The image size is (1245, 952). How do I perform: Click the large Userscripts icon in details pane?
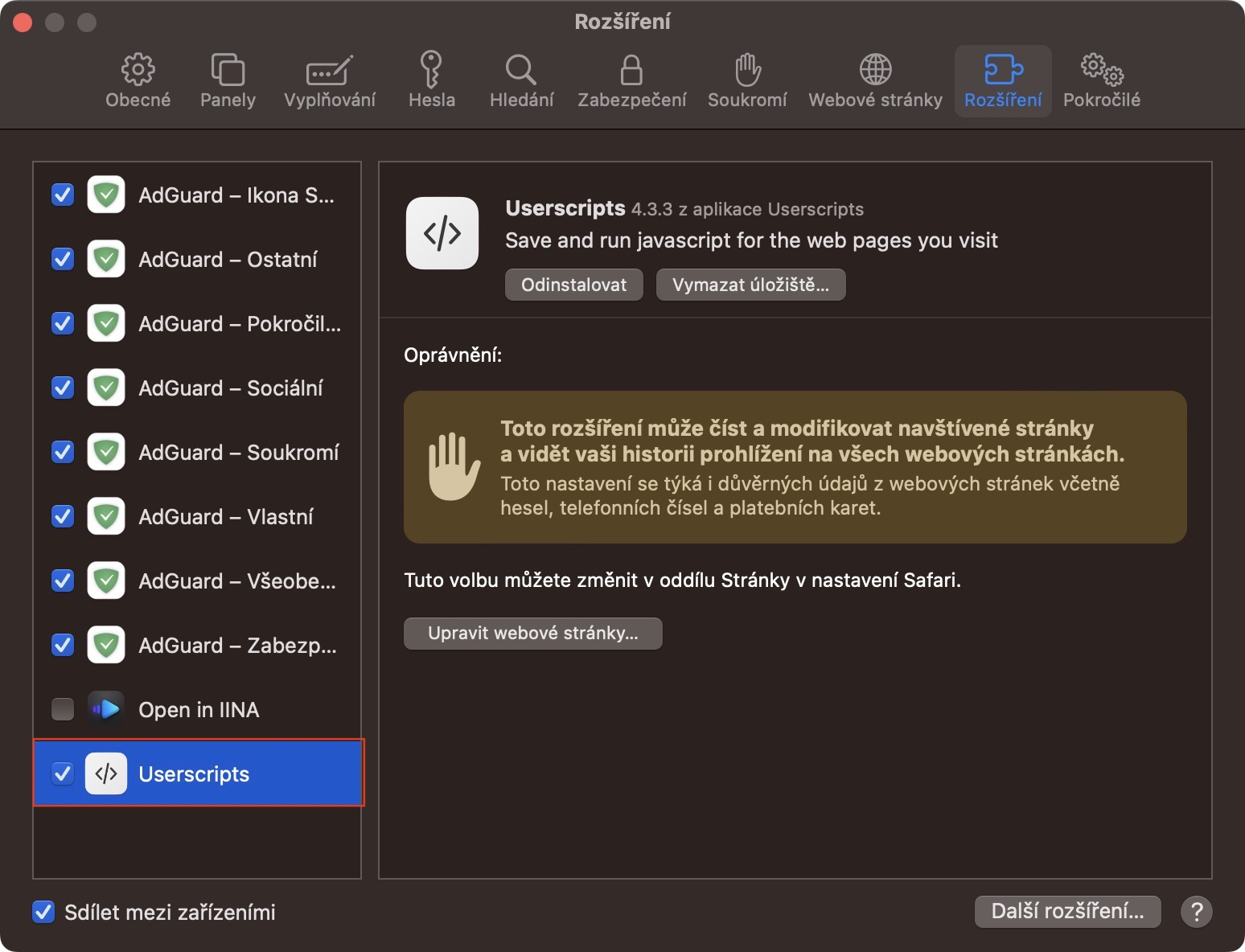click(x=442, y=233)
